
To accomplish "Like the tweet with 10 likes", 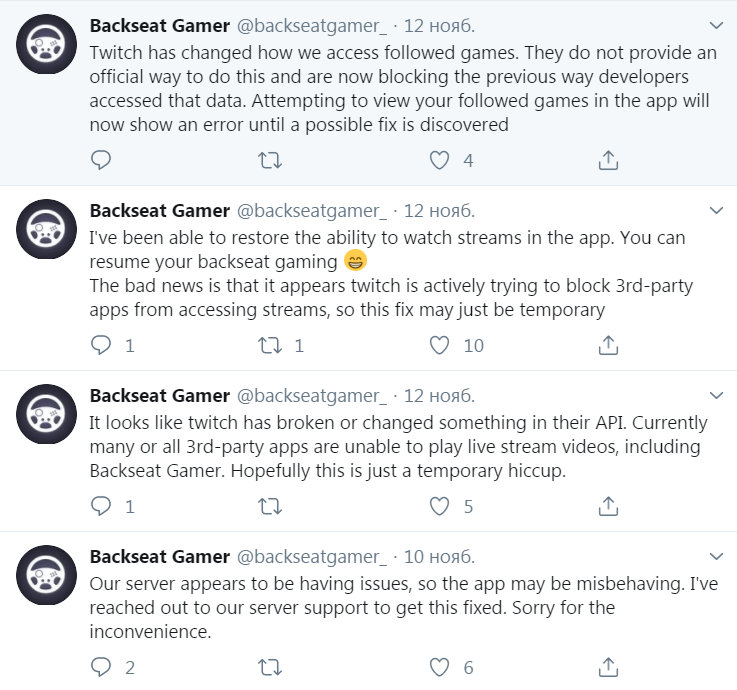I will (439, 345).
